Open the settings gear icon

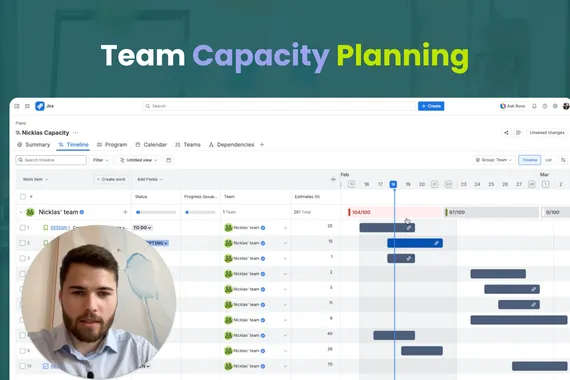pyautogui.click(x=555, y=106)
